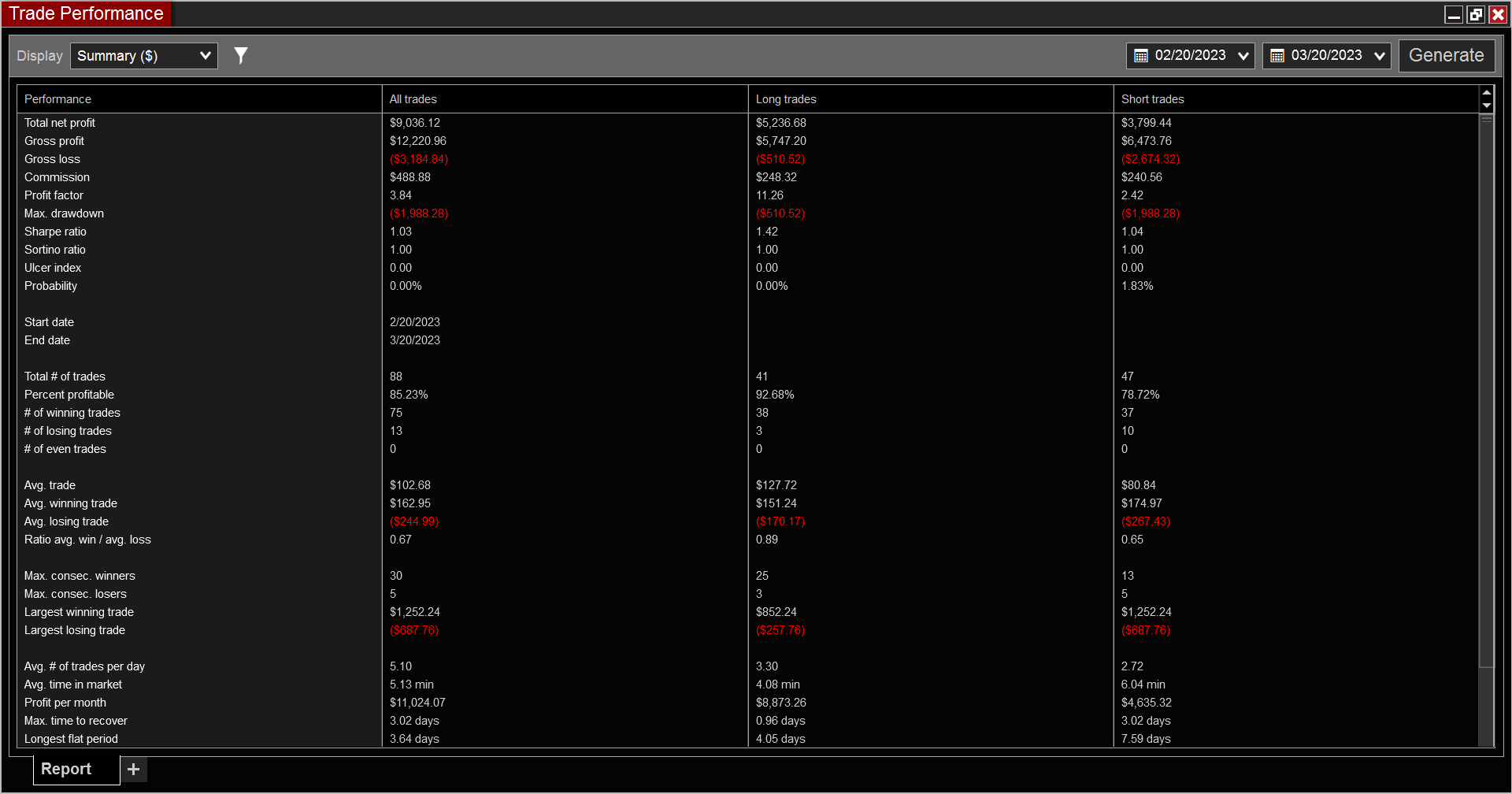The width and height of the screenshot is (1512, 794).
Task: Select the Avg. losing trade label
Action: (x=66, y=521)
